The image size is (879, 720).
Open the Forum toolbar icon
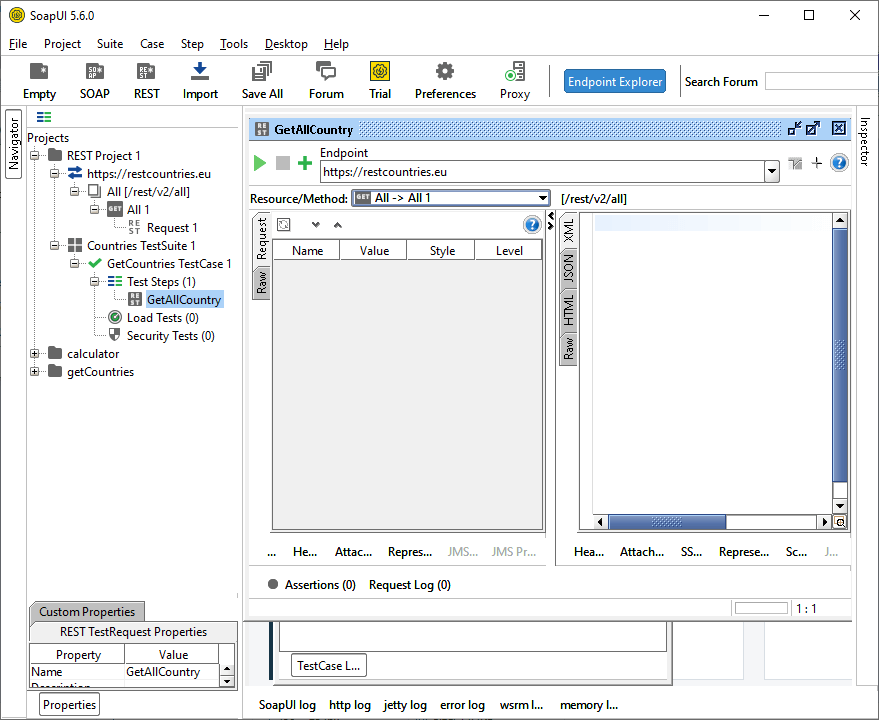tap(326, 81)
